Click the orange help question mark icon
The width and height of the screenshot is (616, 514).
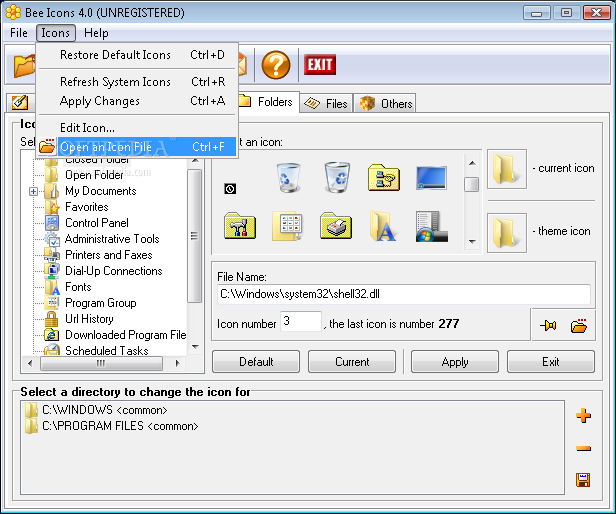click(x=276, y=65)
